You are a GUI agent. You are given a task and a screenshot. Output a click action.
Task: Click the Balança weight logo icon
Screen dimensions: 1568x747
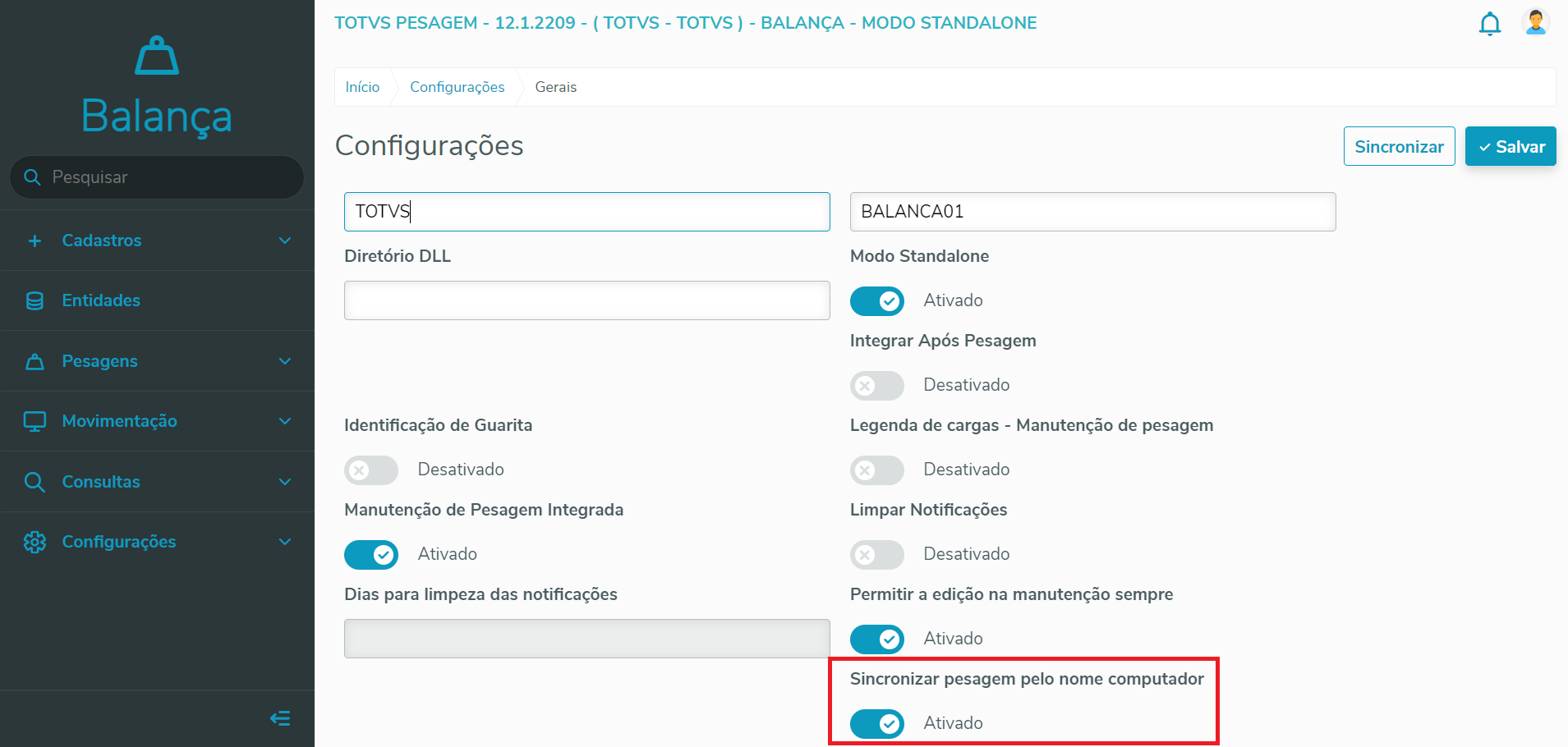coord(157,56)
